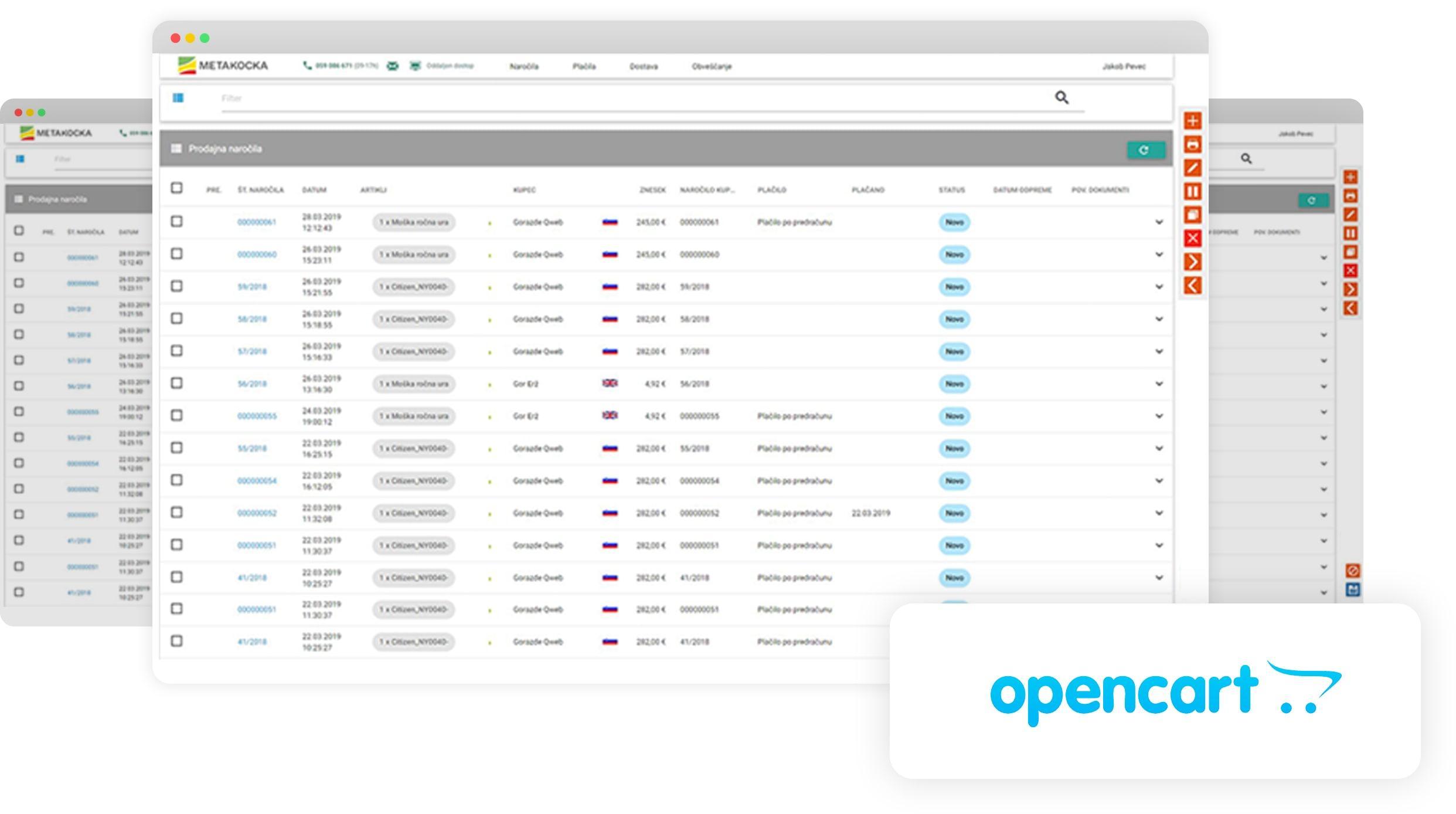Open the Obveščanje menu
The height and width of the screenshot is (814, 1456).
tap(712, 66)
